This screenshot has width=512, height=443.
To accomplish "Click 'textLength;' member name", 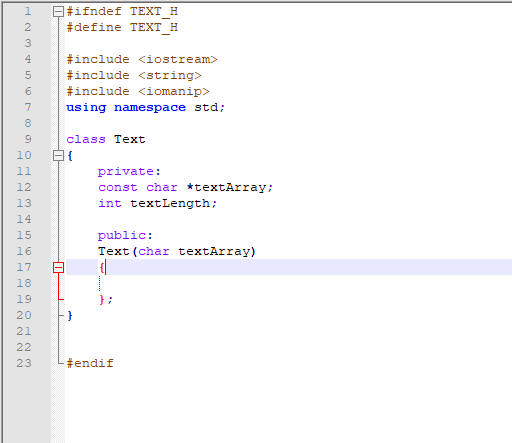I will pos(173,204).
